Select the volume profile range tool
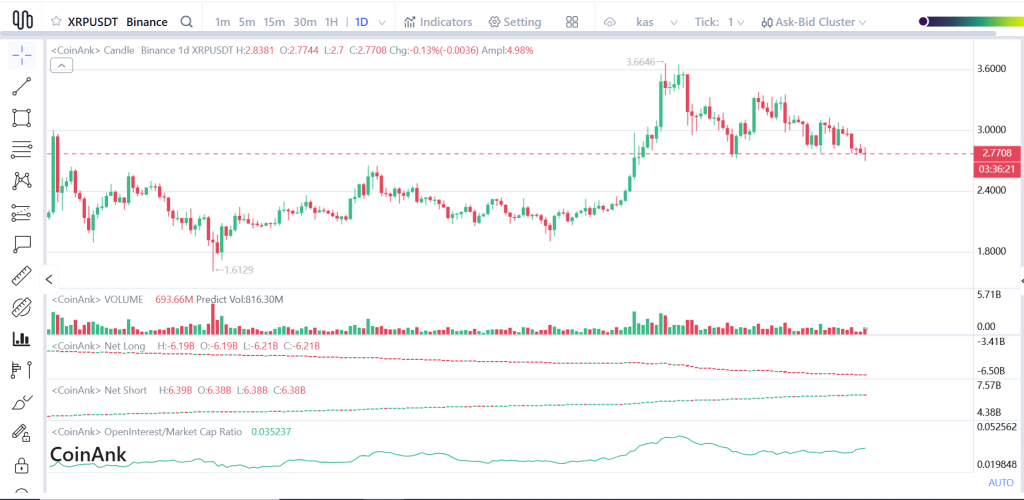 pyautogui.click(x=22, y=370)
